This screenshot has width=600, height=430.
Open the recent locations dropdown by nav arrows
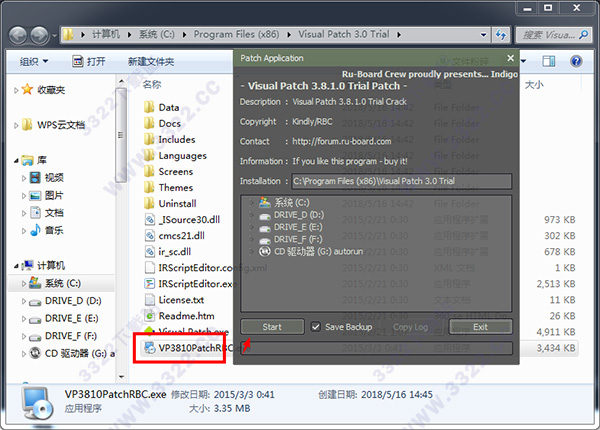[54, 36]
